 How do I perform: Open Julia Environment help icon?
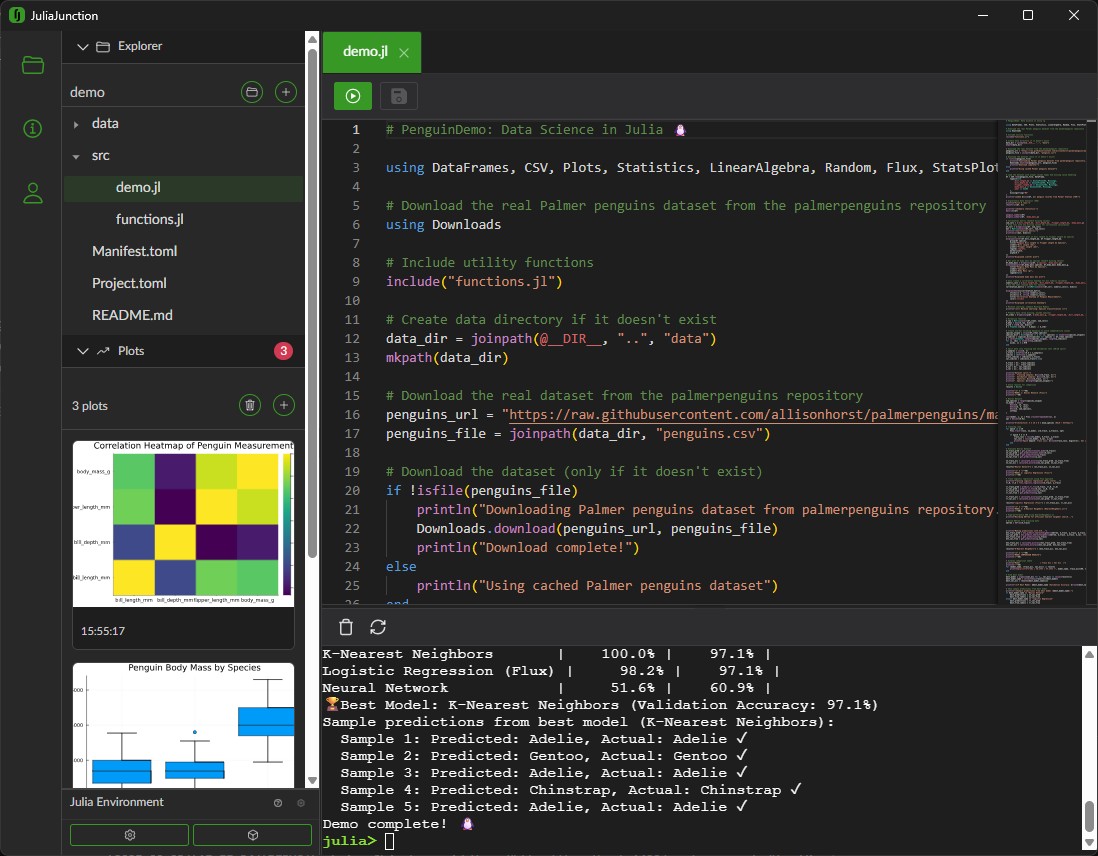pyautogui.click(x=278, y=803)
